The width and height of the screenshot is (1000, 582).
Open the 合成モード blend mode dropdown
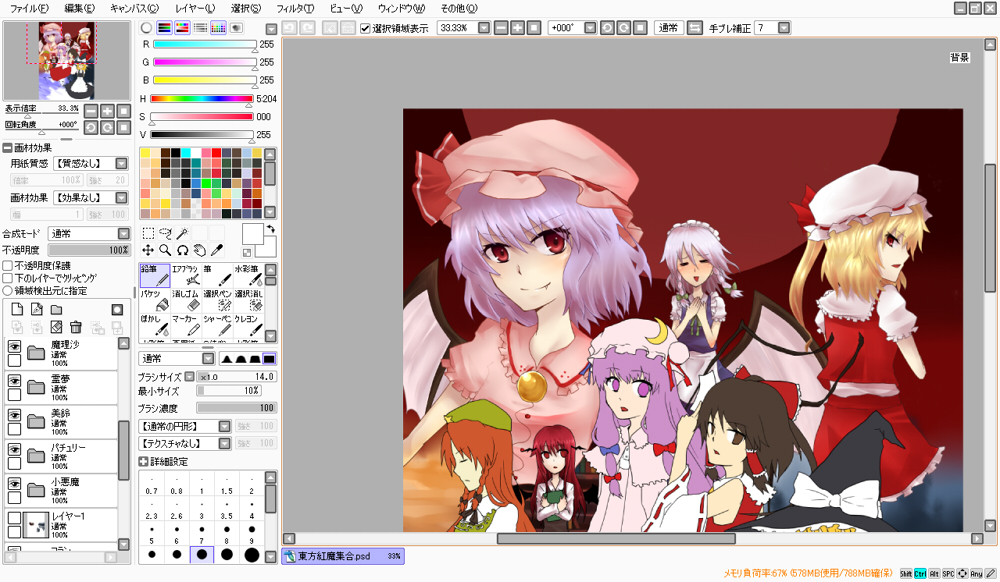124,233
